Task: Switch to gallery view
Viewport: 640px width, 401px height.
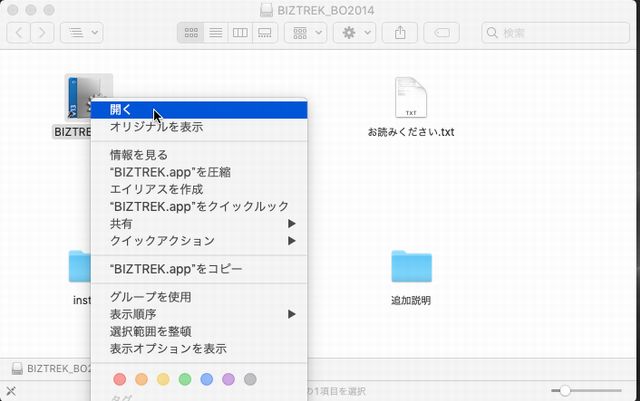Action: (x=265, y=33)
